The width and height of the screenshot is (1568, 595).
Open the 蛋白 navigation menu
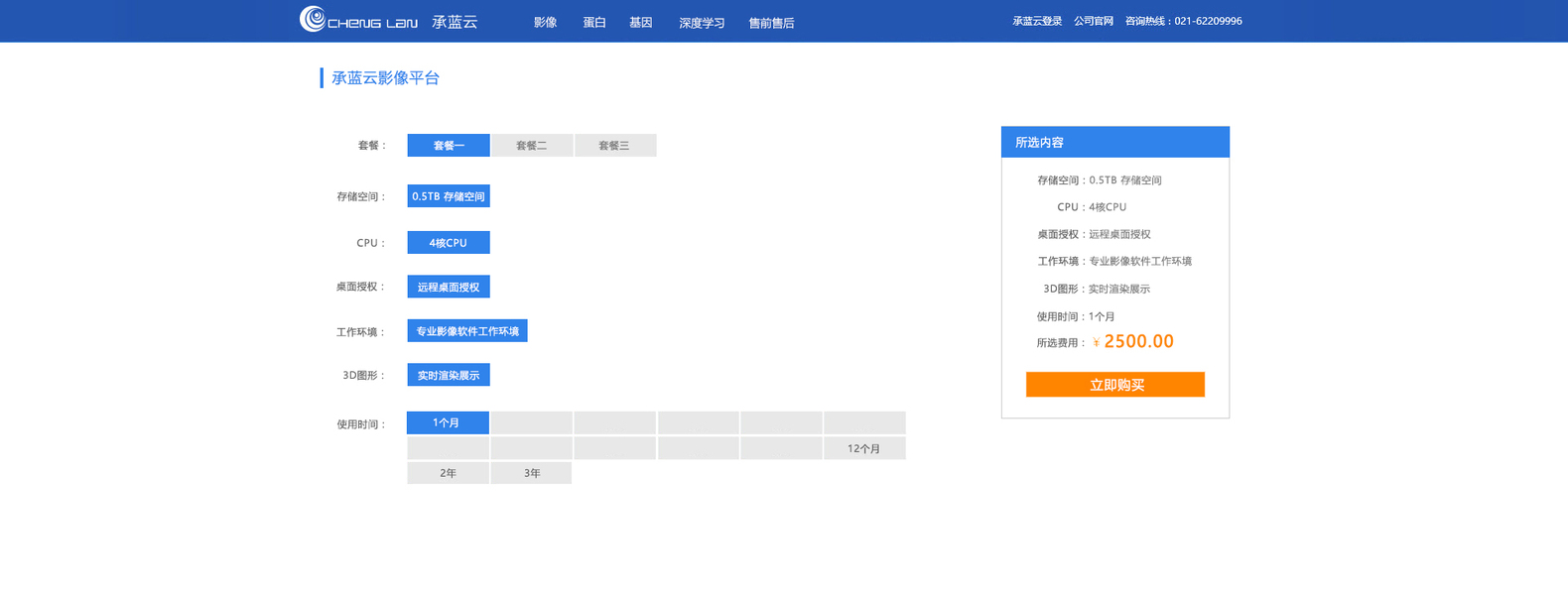click(x=594, y=23)
